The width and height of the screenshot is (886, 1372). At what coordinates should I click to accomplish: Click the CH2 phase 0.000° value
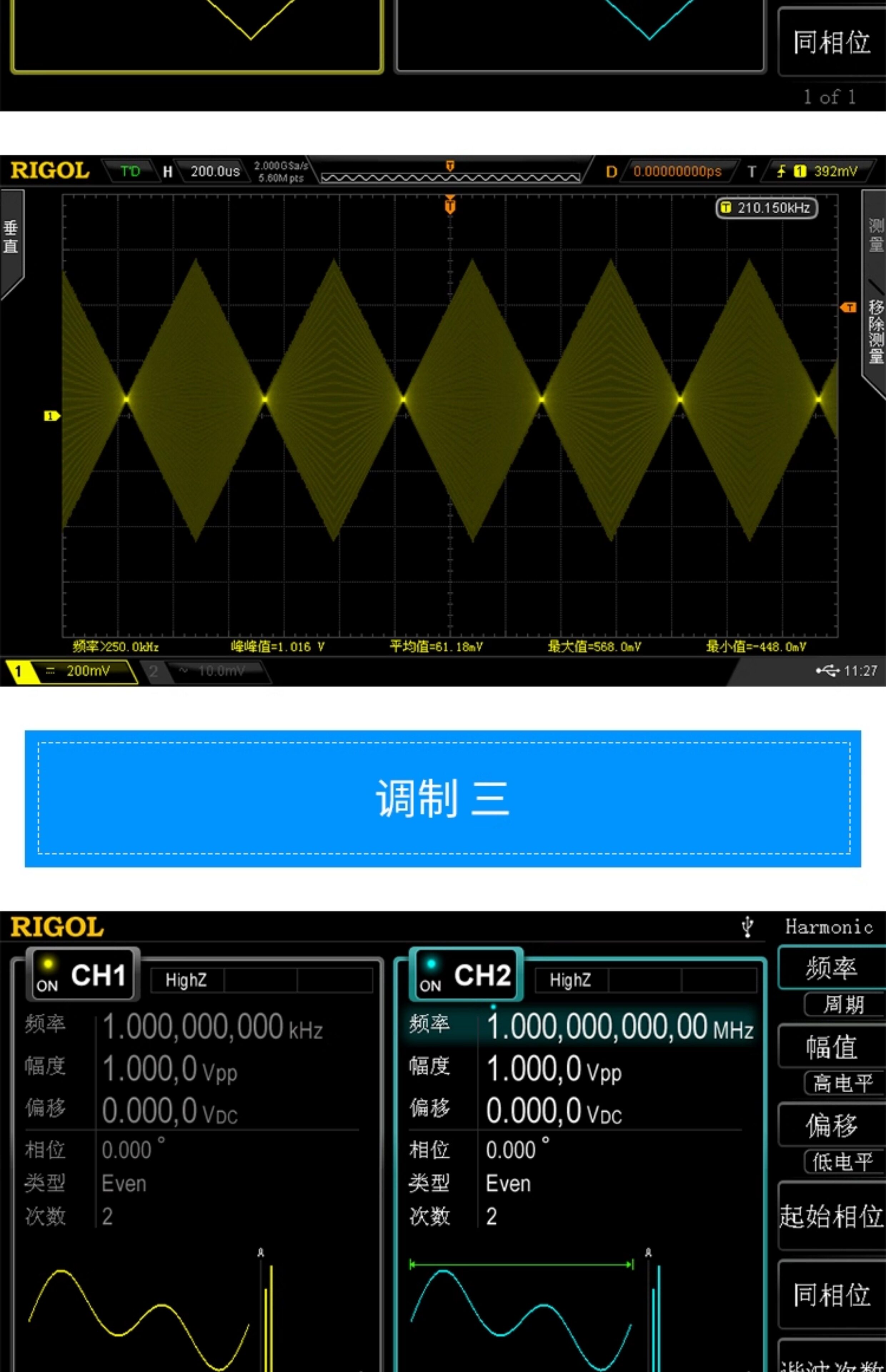click(517, 1149)
